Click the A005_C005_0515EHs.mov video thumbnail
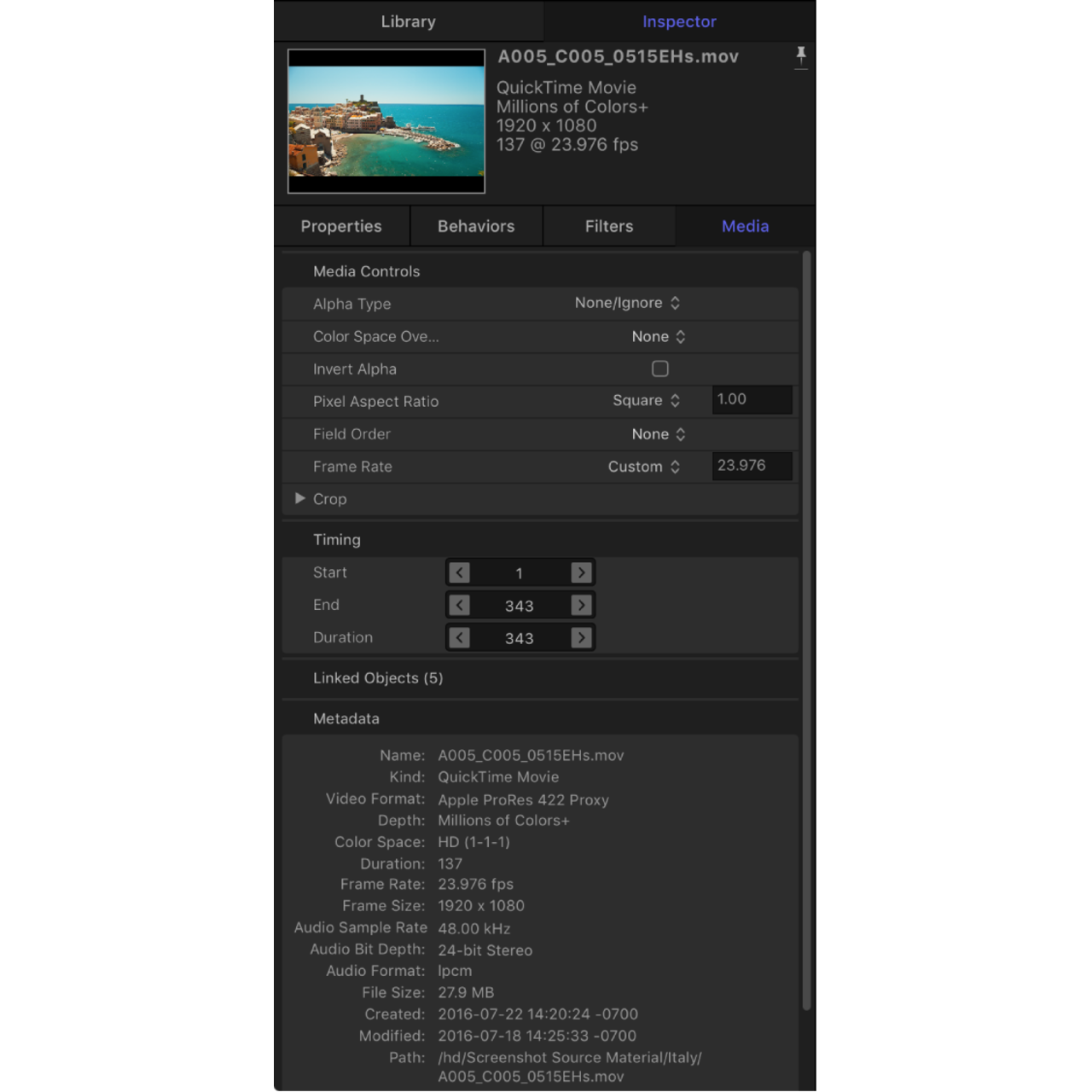Image resolution: width=1092 pixels, height=1092 pixels. pyautogui.click(x=386, y=121)
